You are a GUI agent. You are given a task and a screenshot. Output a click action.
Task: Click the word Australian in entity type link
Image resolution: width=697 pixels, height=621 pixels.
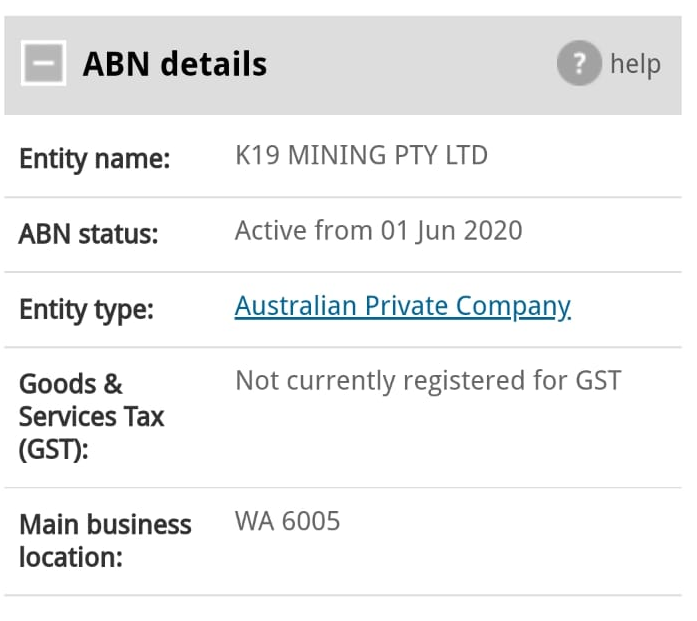pos(296,306)
